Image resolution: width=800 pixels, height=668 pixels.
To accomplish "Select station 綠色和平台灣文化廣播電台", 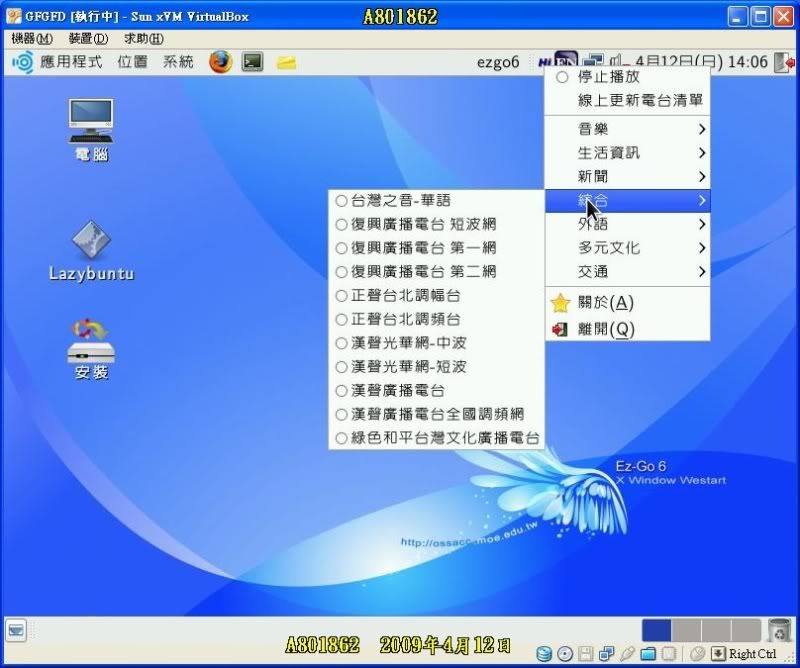I will (436, 438).
